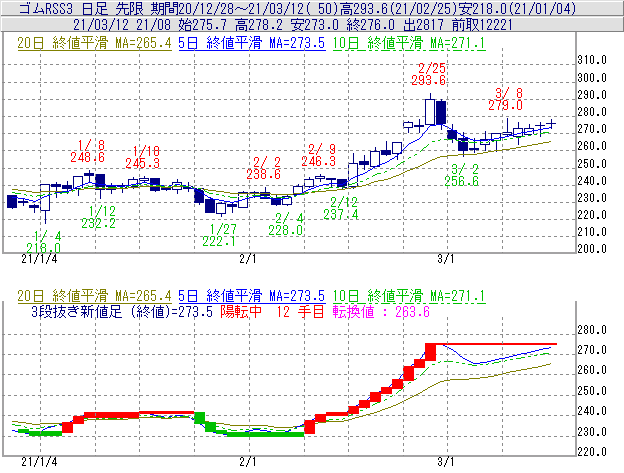The width and height of the screenshot is (624, 473).
Task: Click the lower chart 280.0 axis label
Action: (592, 330)
